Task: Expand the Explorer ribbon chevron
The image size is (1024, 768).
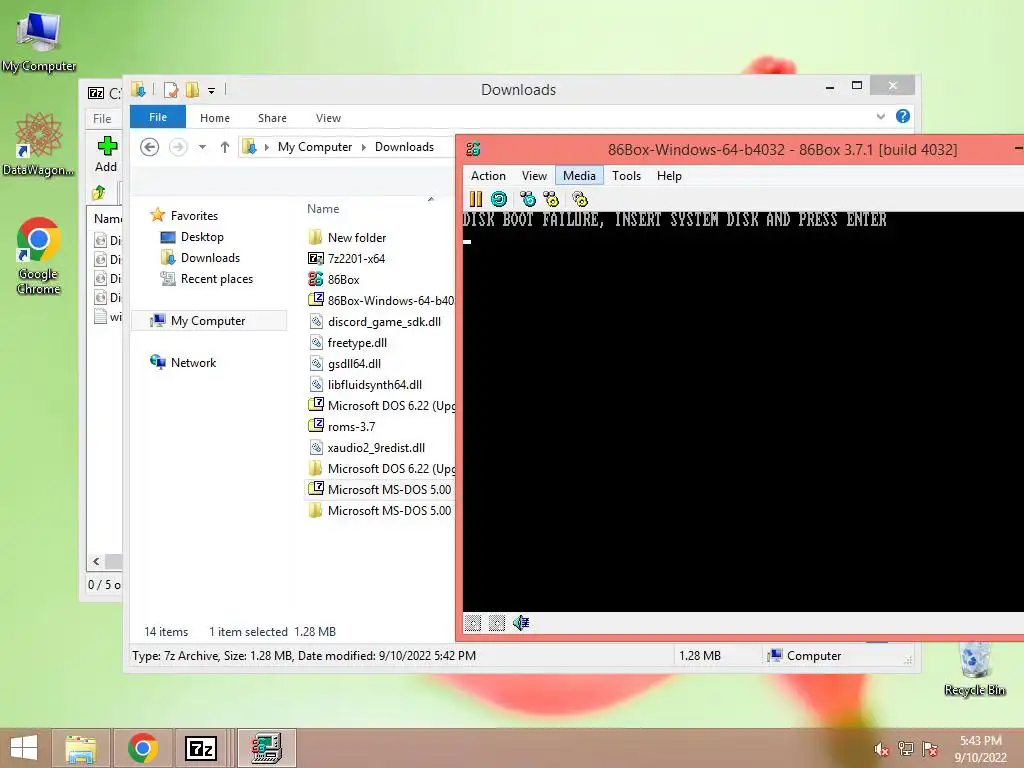Action: click(880, 116)
